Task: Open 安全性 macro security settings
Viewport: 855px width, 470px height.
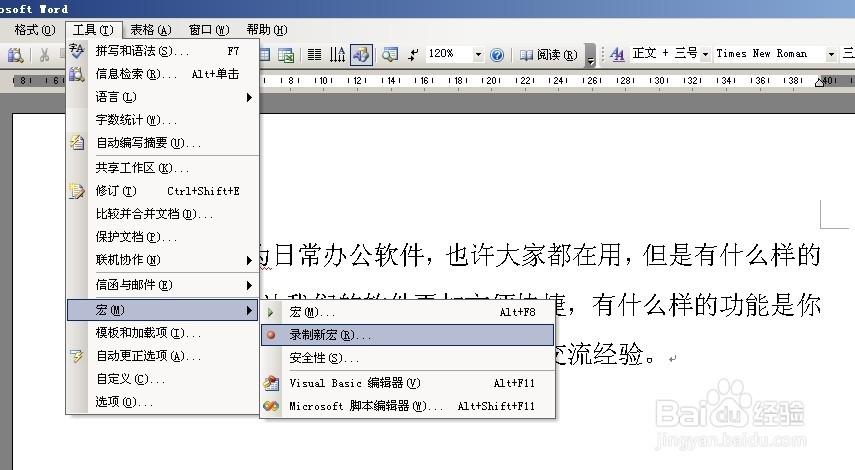Action: pyautogui.click(x=407, y=358)
